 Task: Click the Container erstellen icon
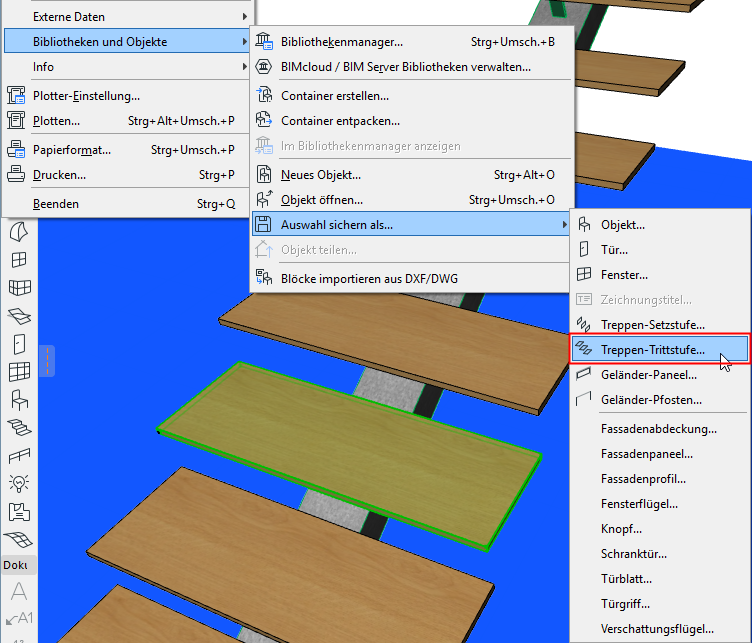264,95
